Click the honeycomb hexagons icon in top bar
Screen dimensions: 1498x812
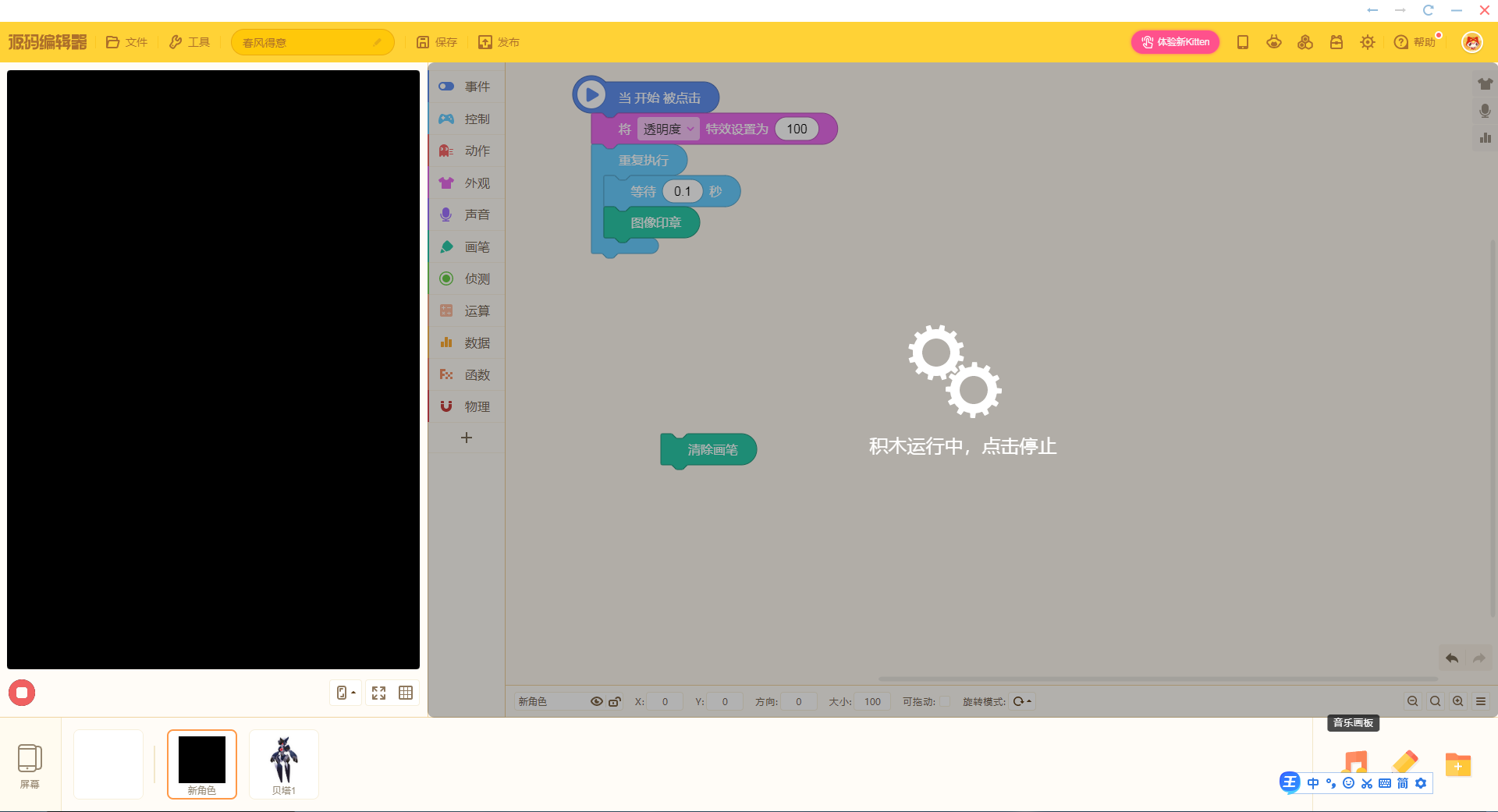(x=1305, y=42)
